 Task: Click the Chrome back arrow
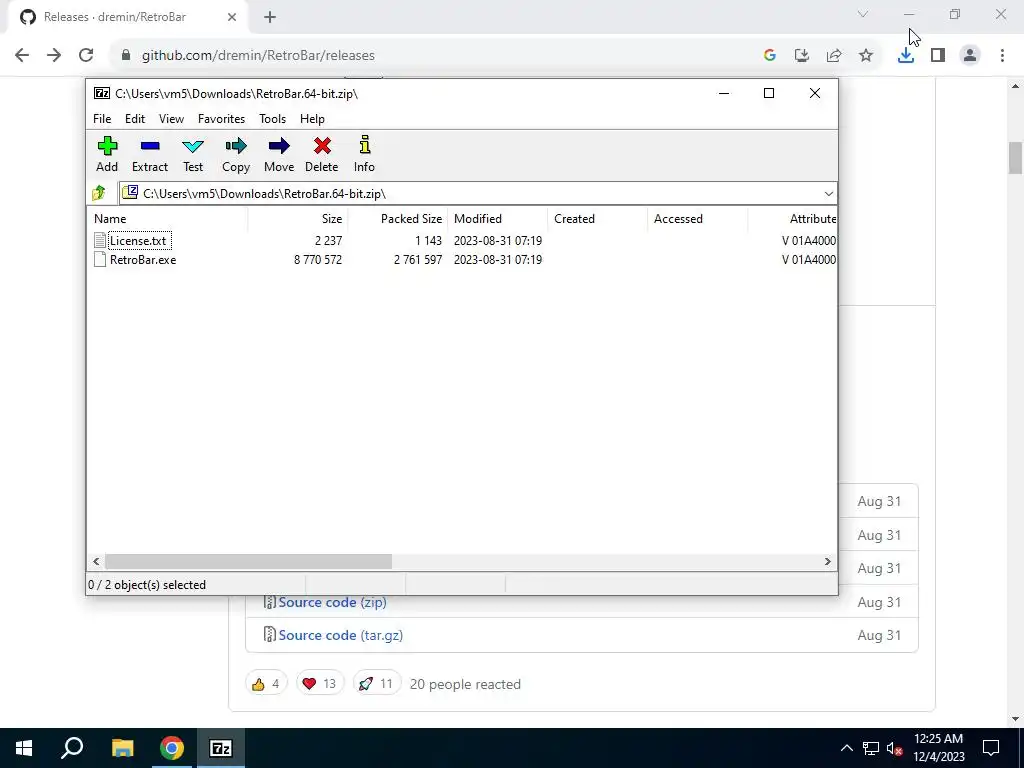(22, 56)
